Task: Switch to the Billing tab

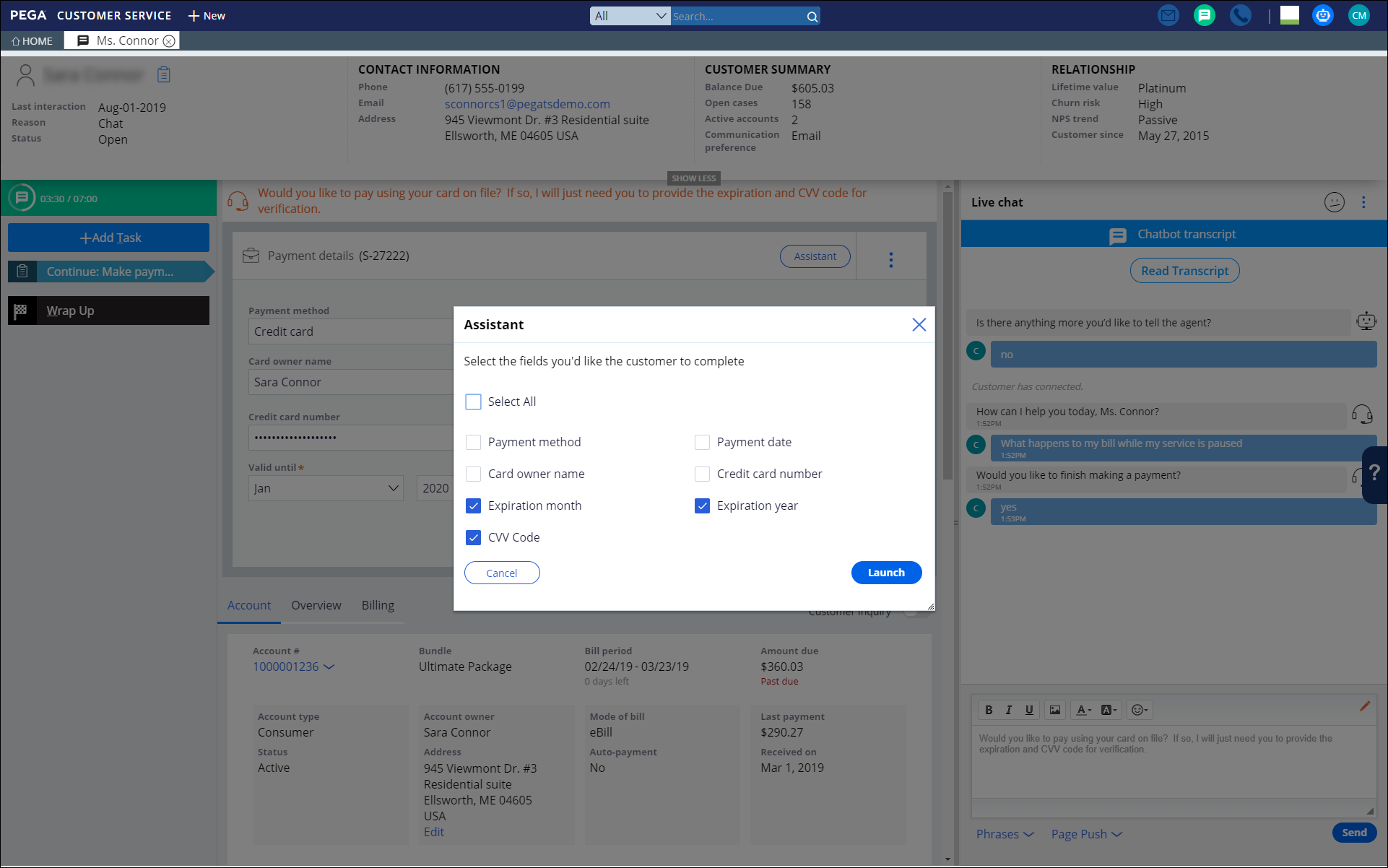Action: [x=378, y=605]
